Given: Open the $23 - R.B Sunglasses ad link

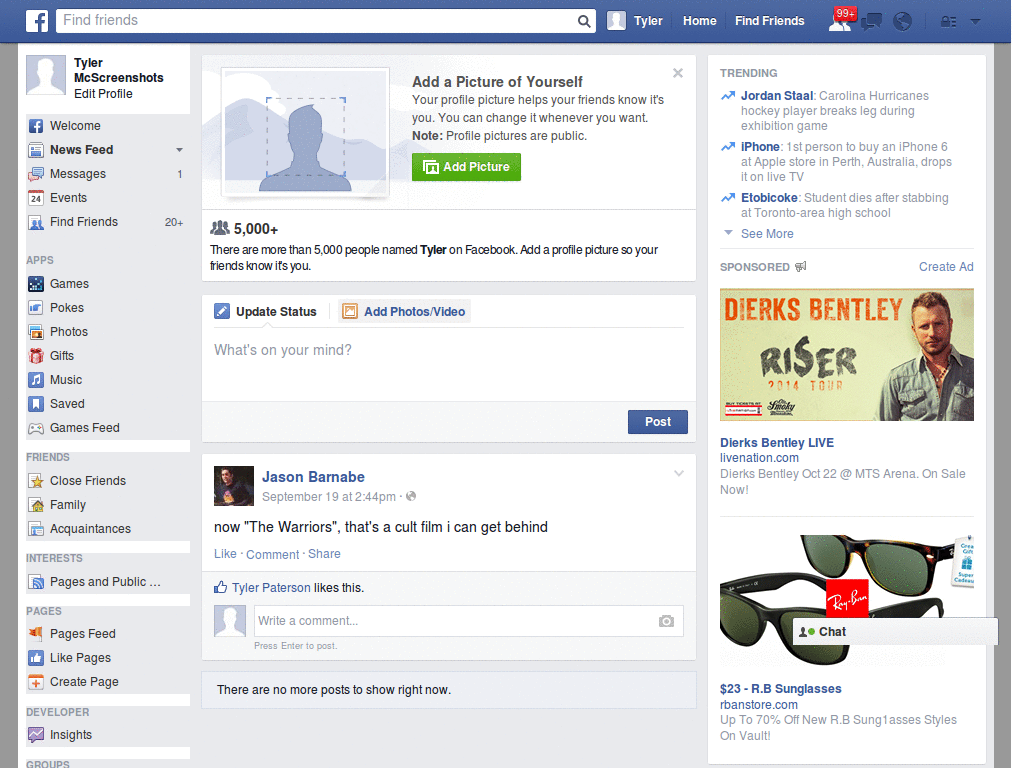Looking at the screenshot, I should pos(780,689).
